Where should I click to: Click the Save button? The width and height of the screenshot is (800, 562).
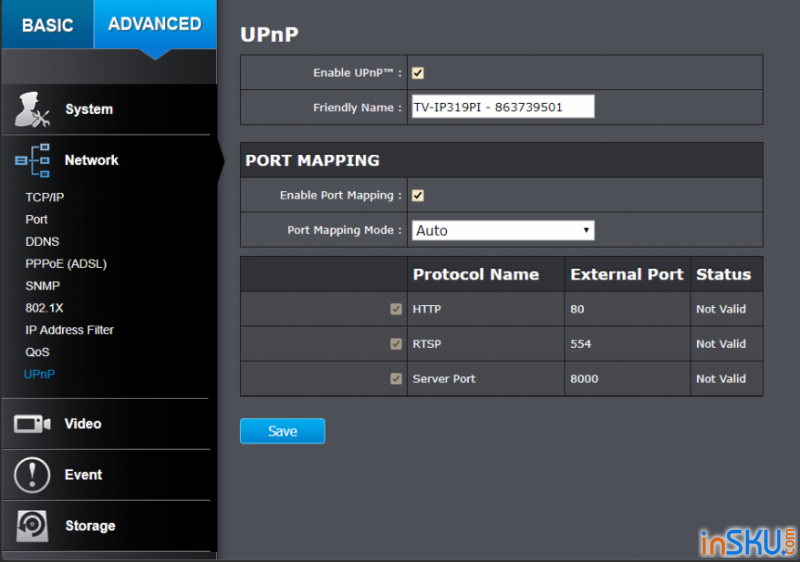(283, 431)
